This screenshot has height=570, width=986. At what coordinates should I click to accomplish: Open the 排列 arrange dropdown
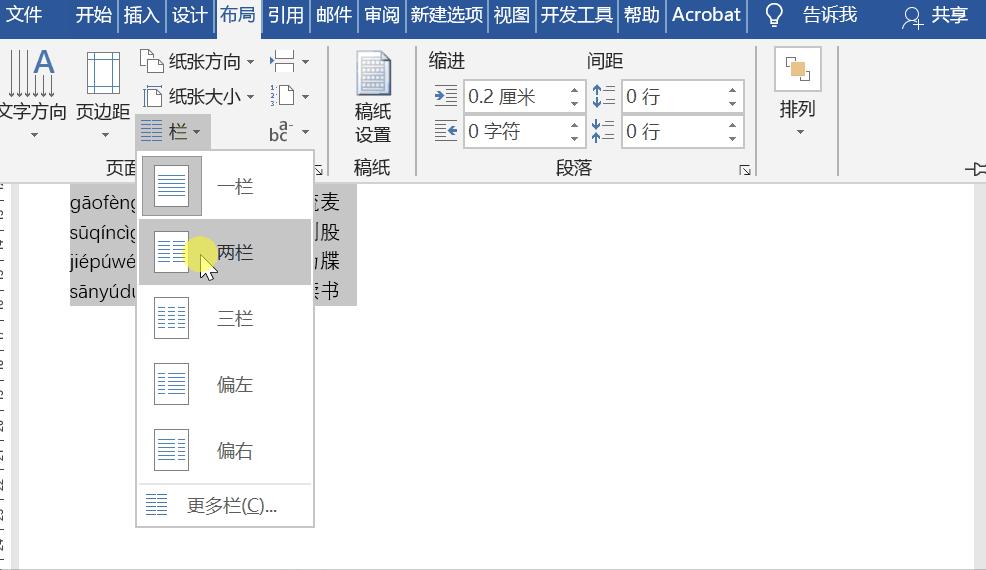[797, 92]
